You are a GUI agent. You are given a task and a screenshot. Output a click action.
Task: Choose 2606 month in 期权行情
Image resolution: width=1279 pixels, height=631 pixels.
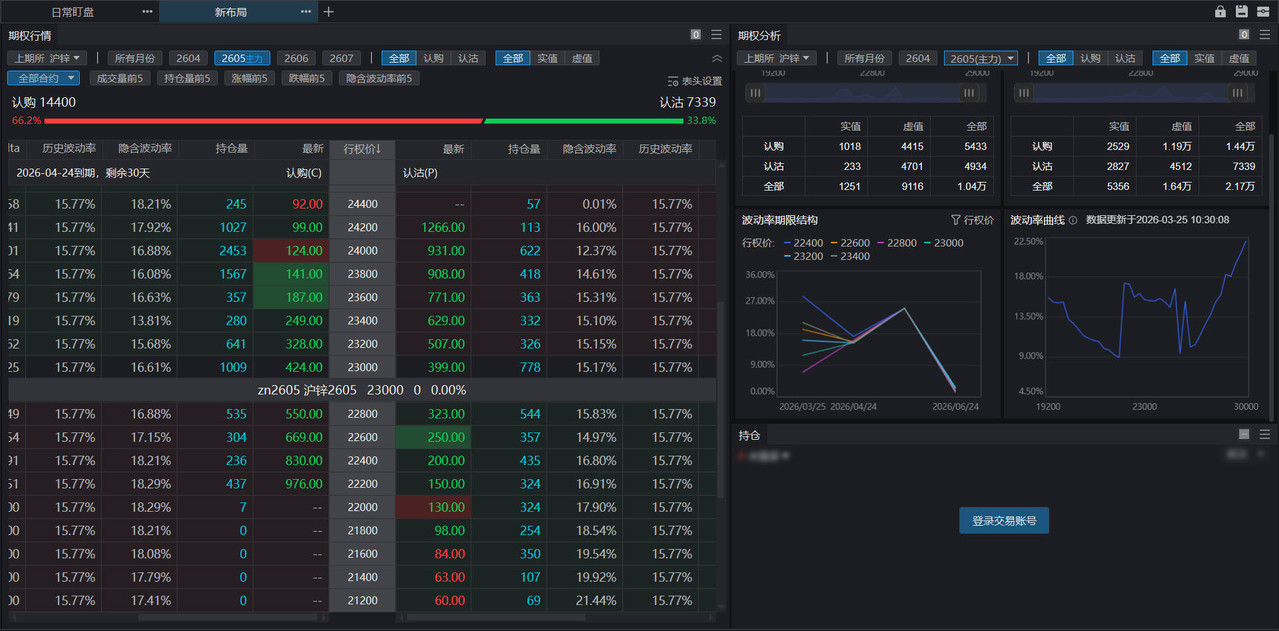coord(296,58)
